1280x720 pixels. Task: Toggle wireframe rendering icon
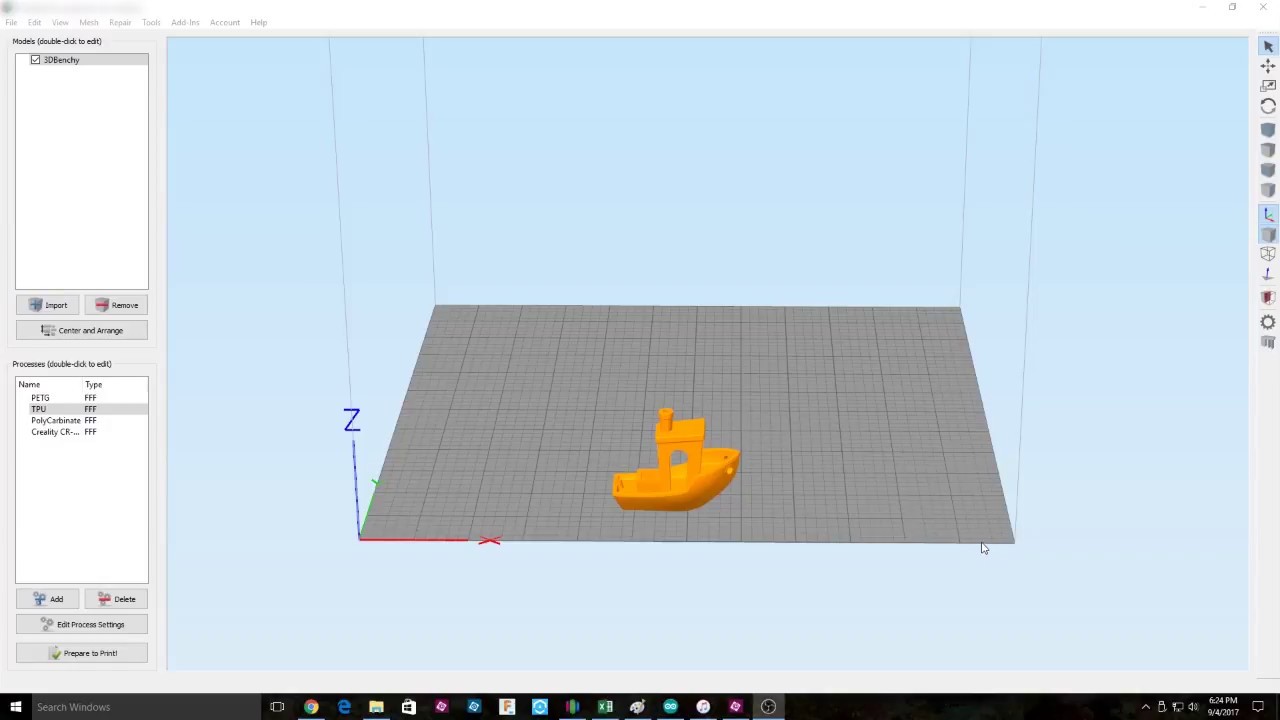(1268, 254)
